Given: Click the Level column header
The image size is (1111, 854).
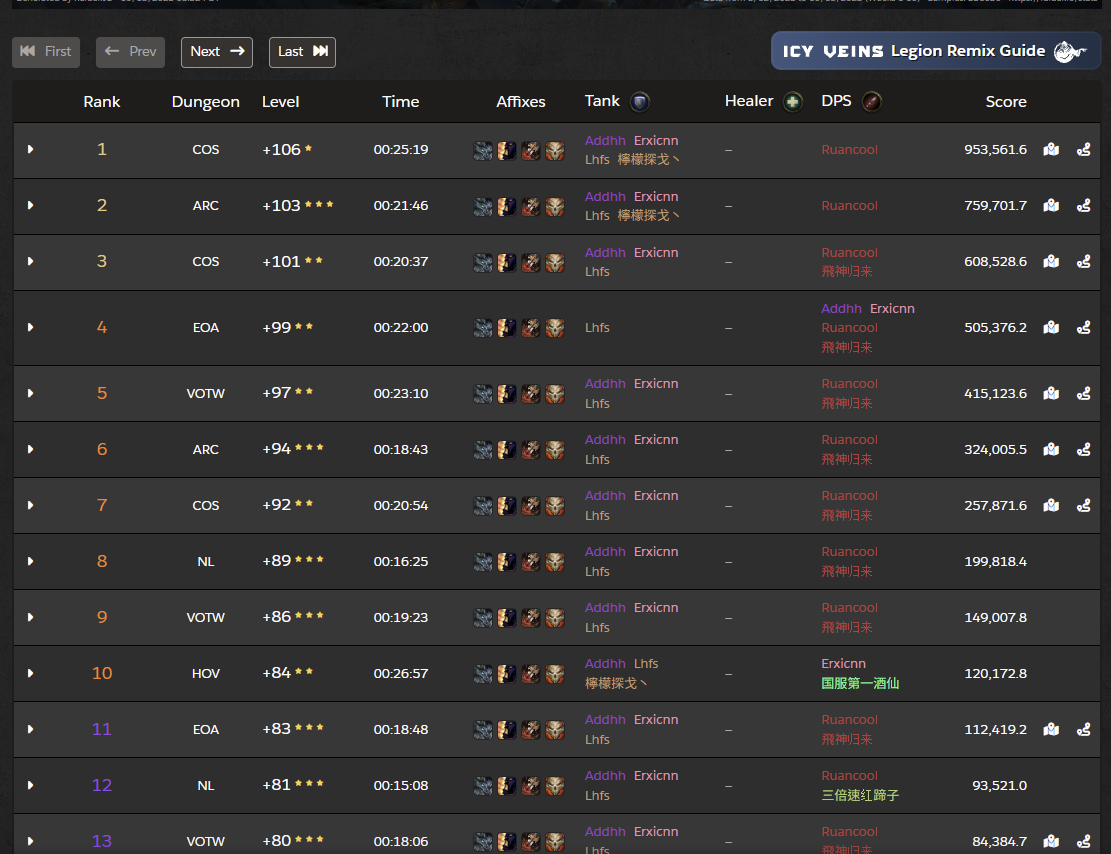Looking at the screenshot, I should coord(281,102).
